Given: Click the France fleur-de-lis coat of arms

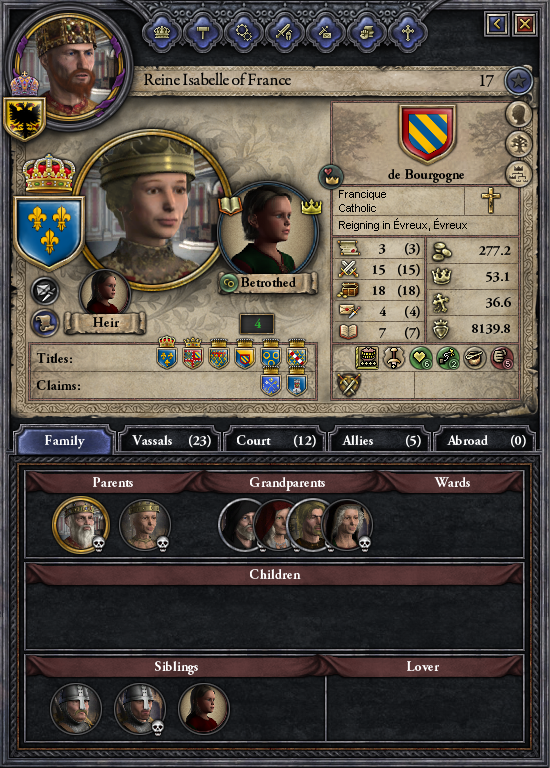Looking at the screenshot, I should (49, 232).
